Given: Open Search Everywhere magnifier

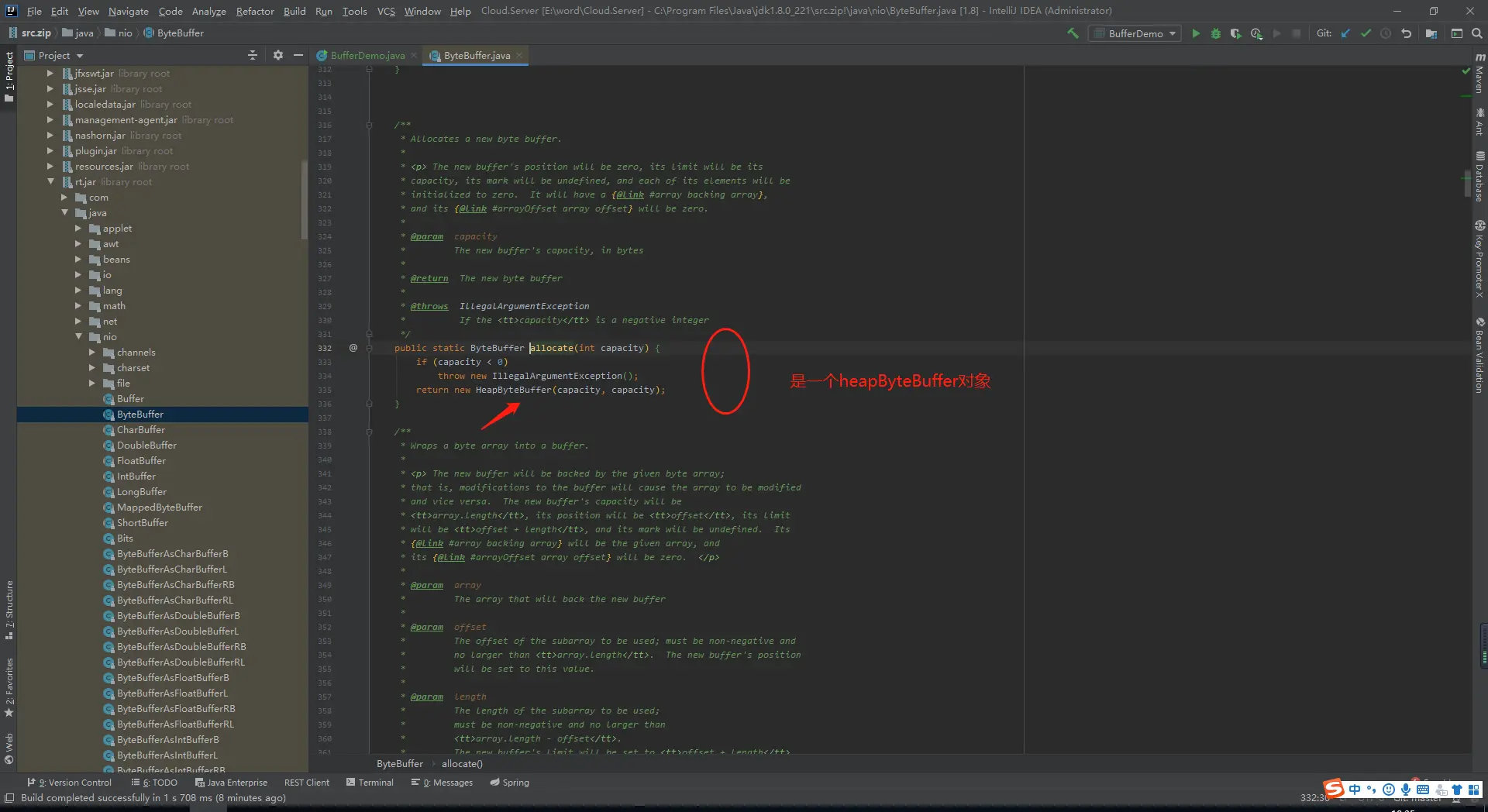Looking at the screenshot, I should pyautogui.click(x=1477, y=33).
